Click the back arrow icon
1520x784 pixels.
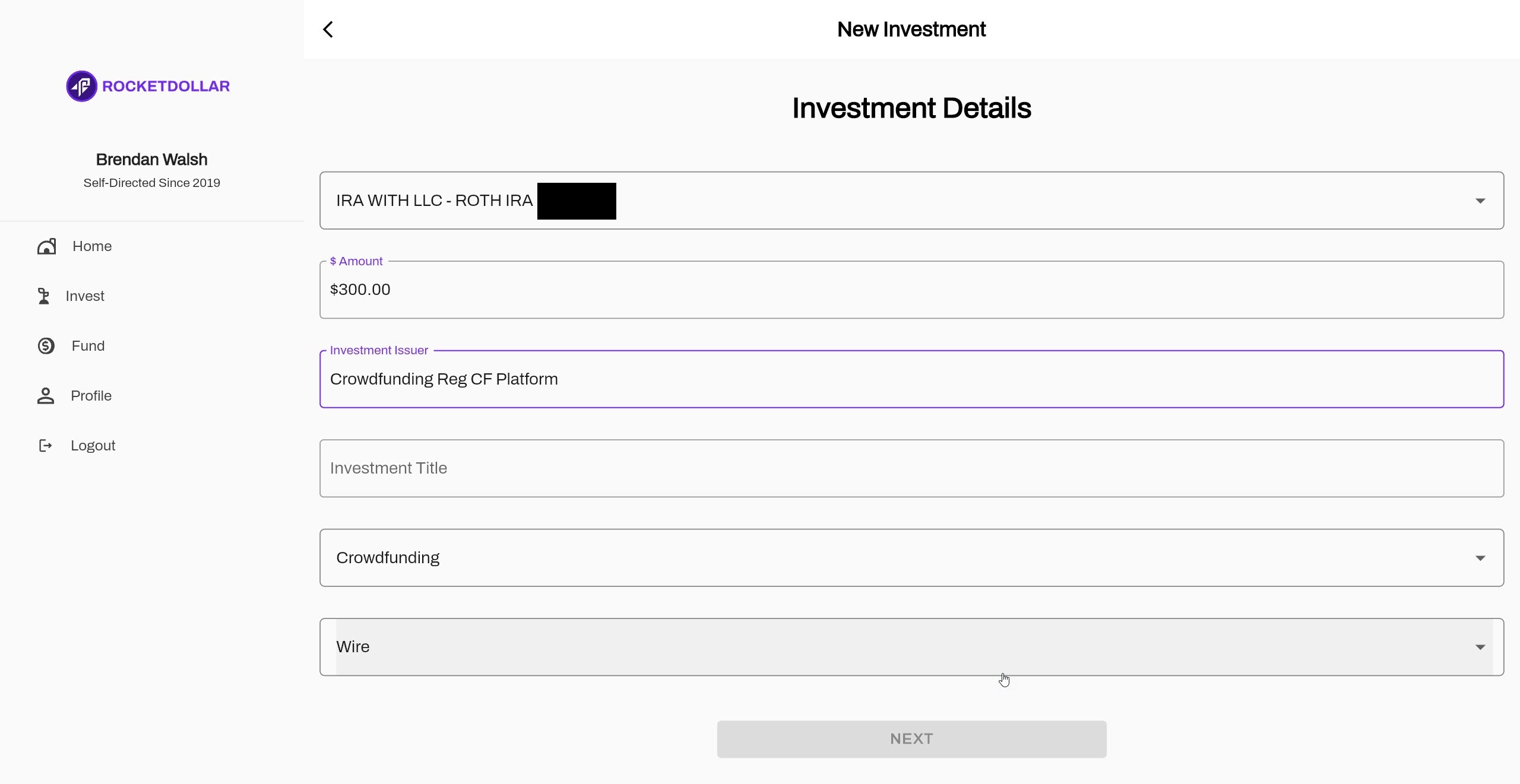(x=328, y=30)
